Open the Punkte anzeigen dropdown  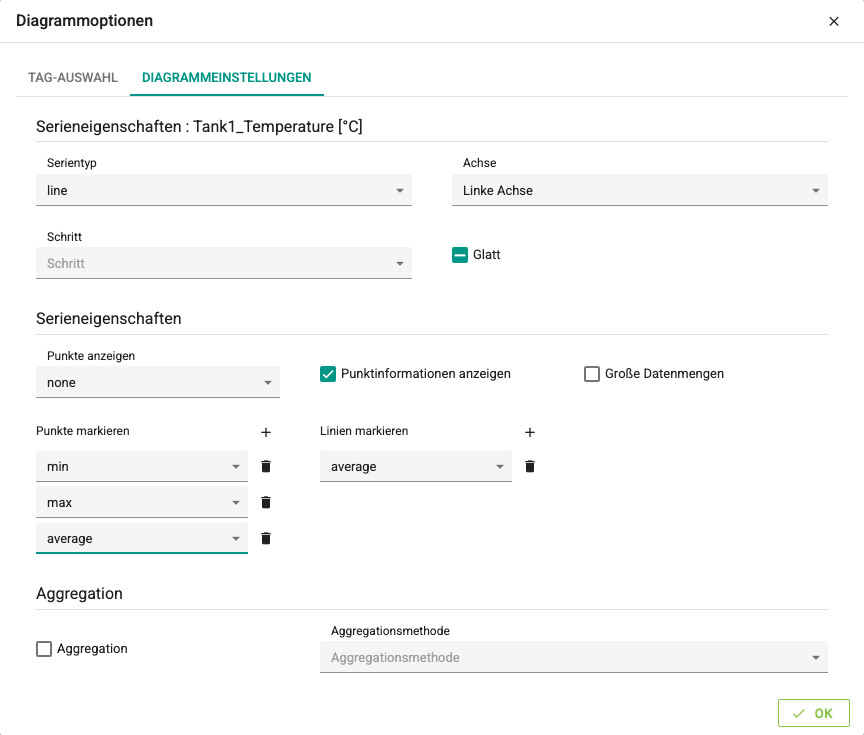[158, 382]
